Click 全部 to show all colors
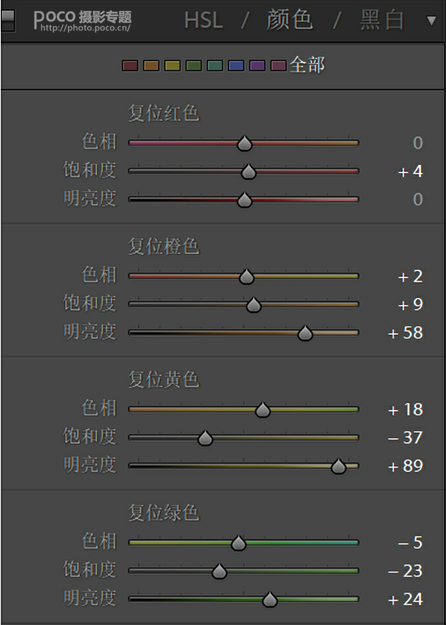Viewport: 446px width, 625px height. (x=307, y=65)
